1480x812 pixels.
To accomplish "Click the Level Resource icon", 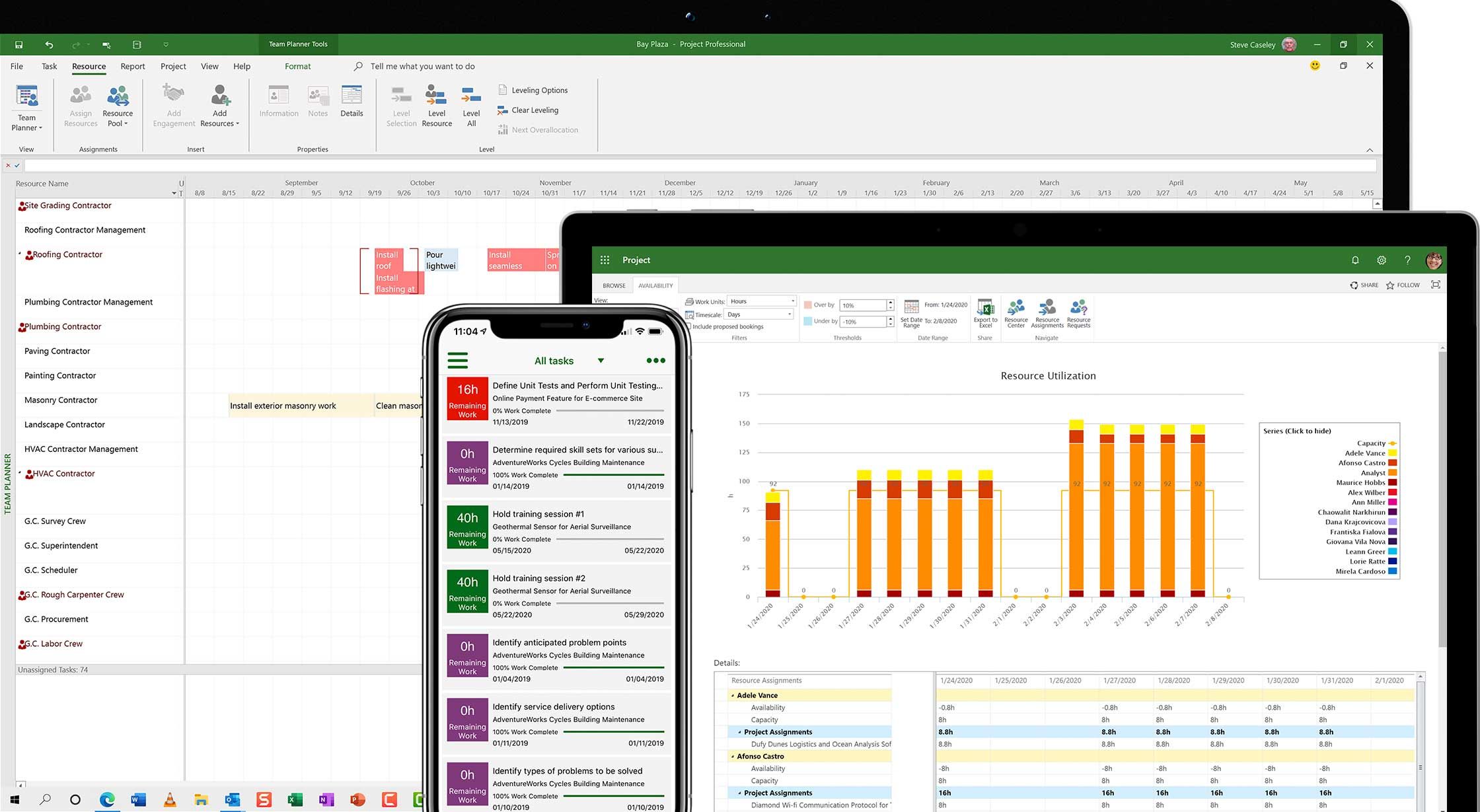I will [436, 95].
